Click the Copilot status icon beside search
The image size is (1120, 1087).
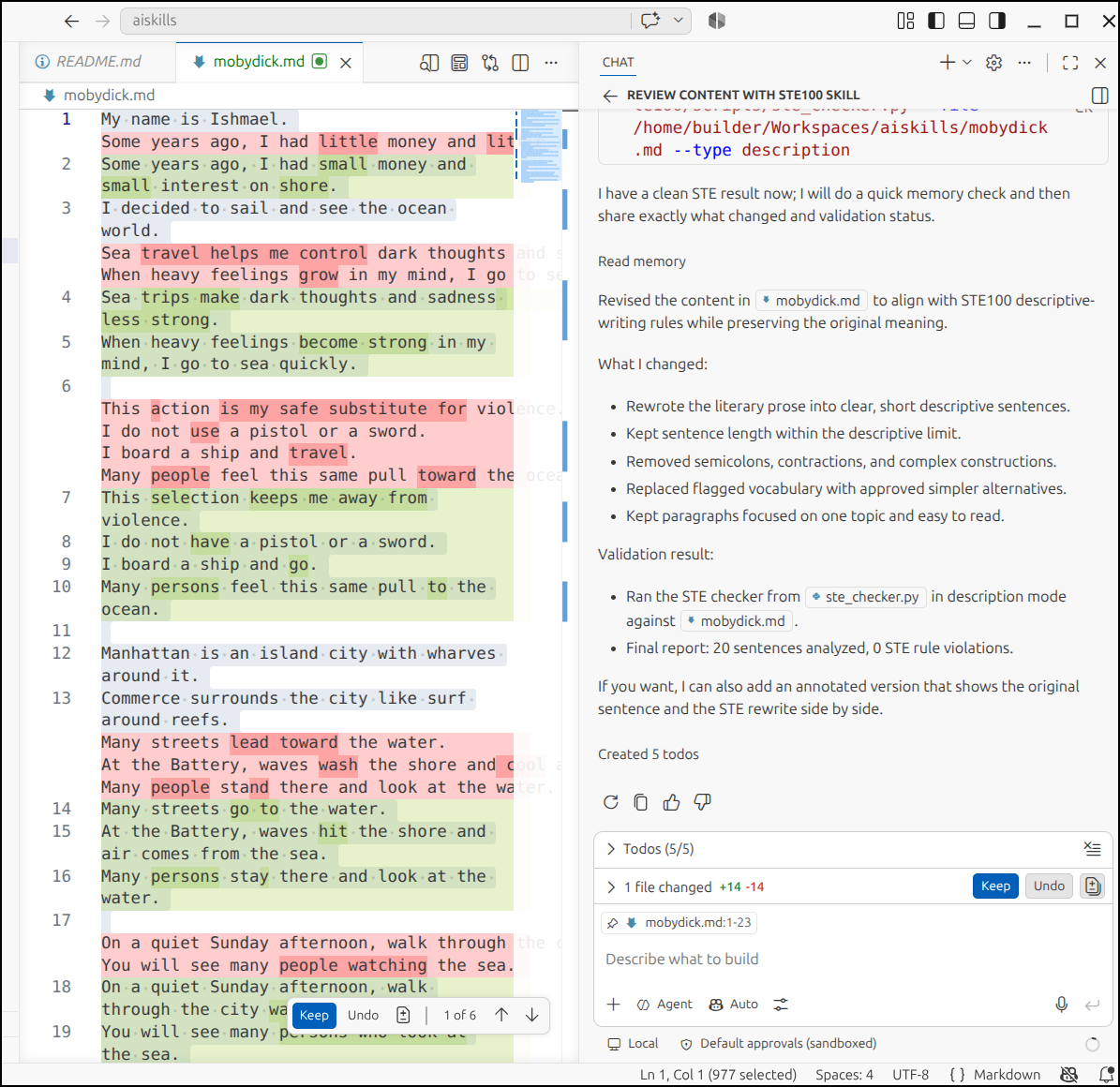[716, 21]
